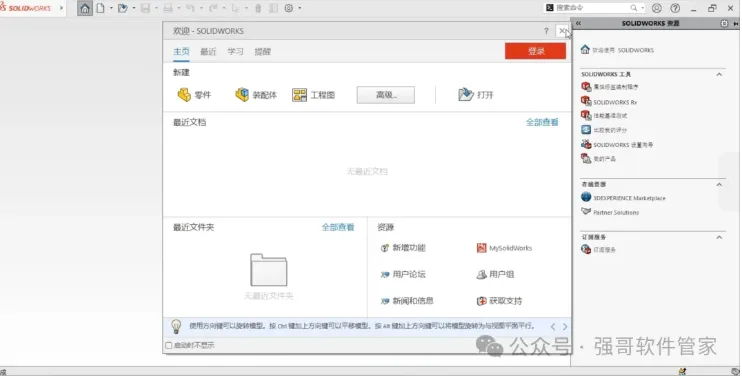The width and height of the screenshot is (742, 379).
Task: Collapse the online resources section chevron
Action: click(x=719, y=184)
